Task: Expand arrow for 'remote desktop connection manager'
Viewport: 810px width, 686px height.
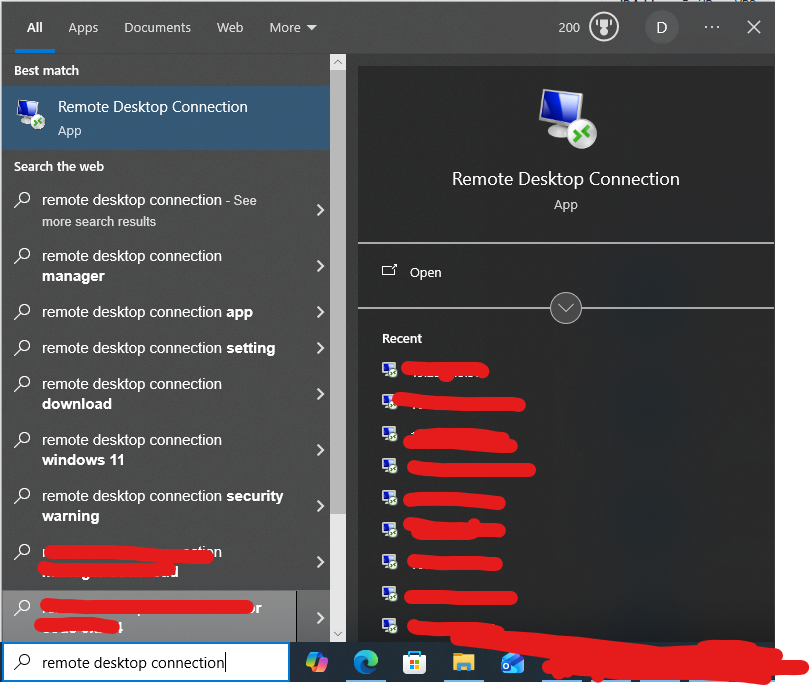Action: (320, 266)
